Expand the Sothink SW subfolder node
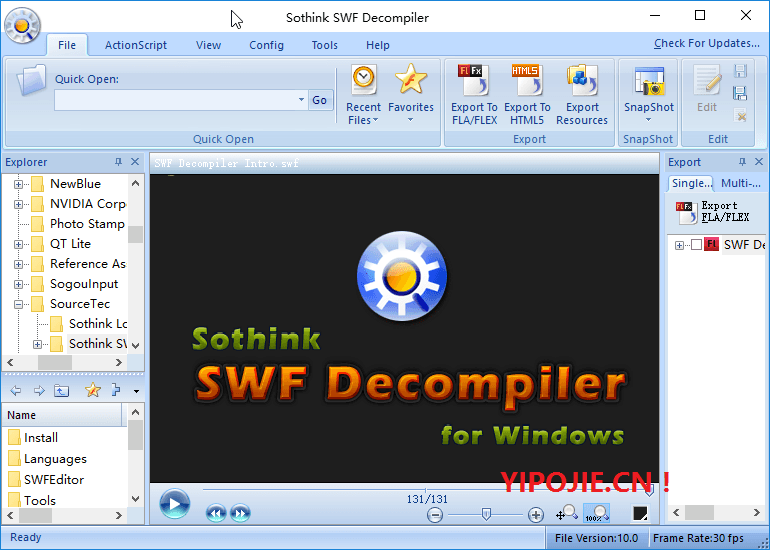This screenshot has width=770, height=550. [37, 345]
